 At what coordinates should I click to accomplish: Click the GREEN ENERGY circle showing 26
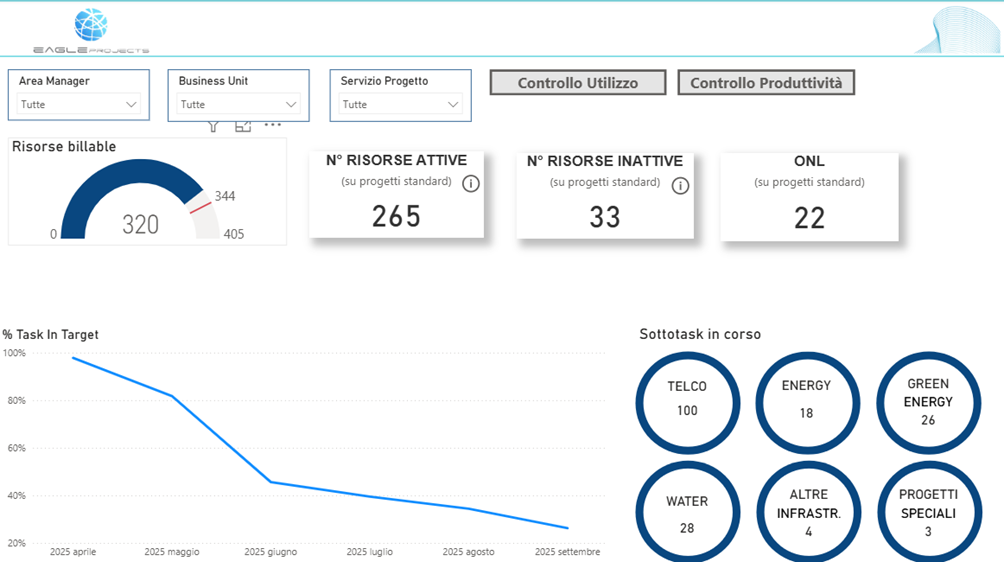(928, 401)
